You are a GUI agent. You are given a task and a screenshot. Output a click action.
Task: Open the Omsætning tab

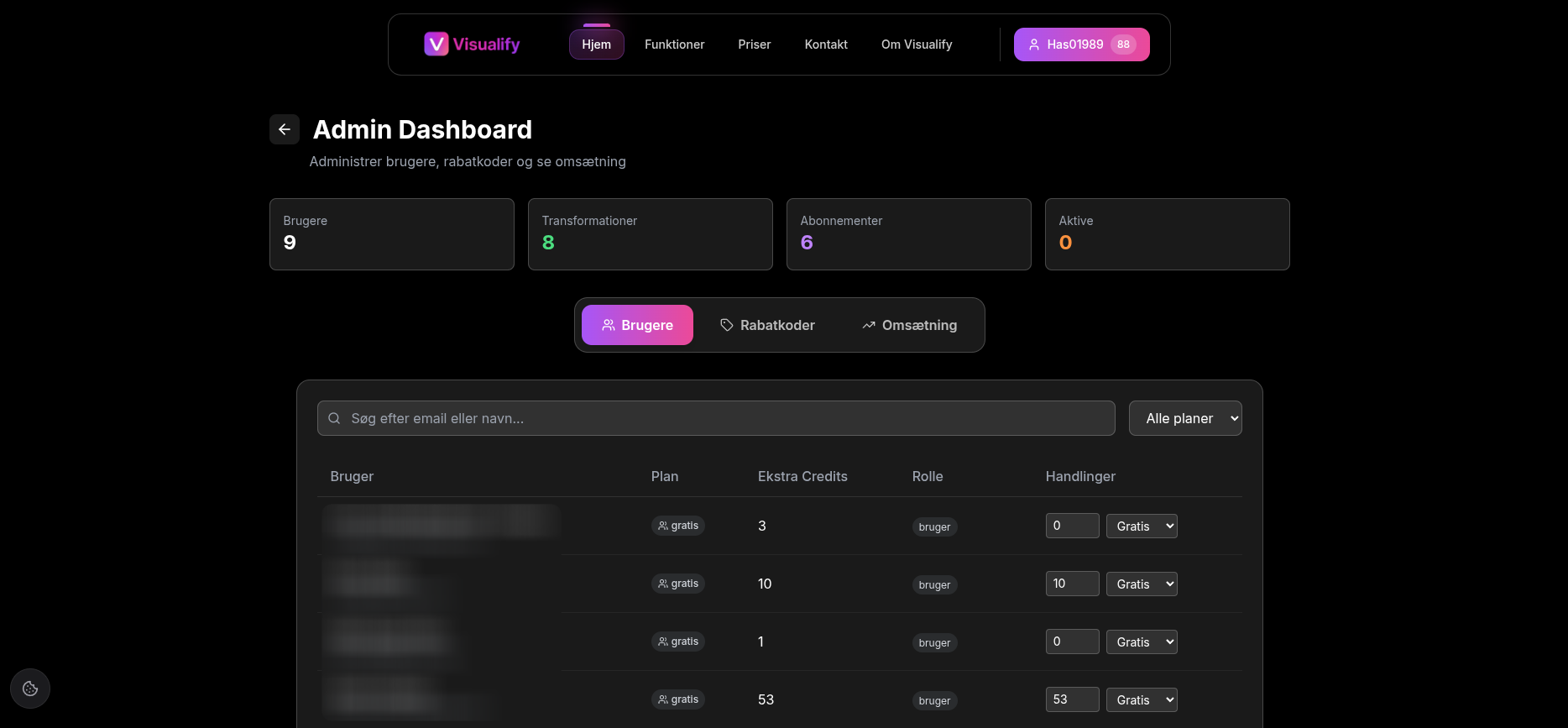tap(909, 325)
